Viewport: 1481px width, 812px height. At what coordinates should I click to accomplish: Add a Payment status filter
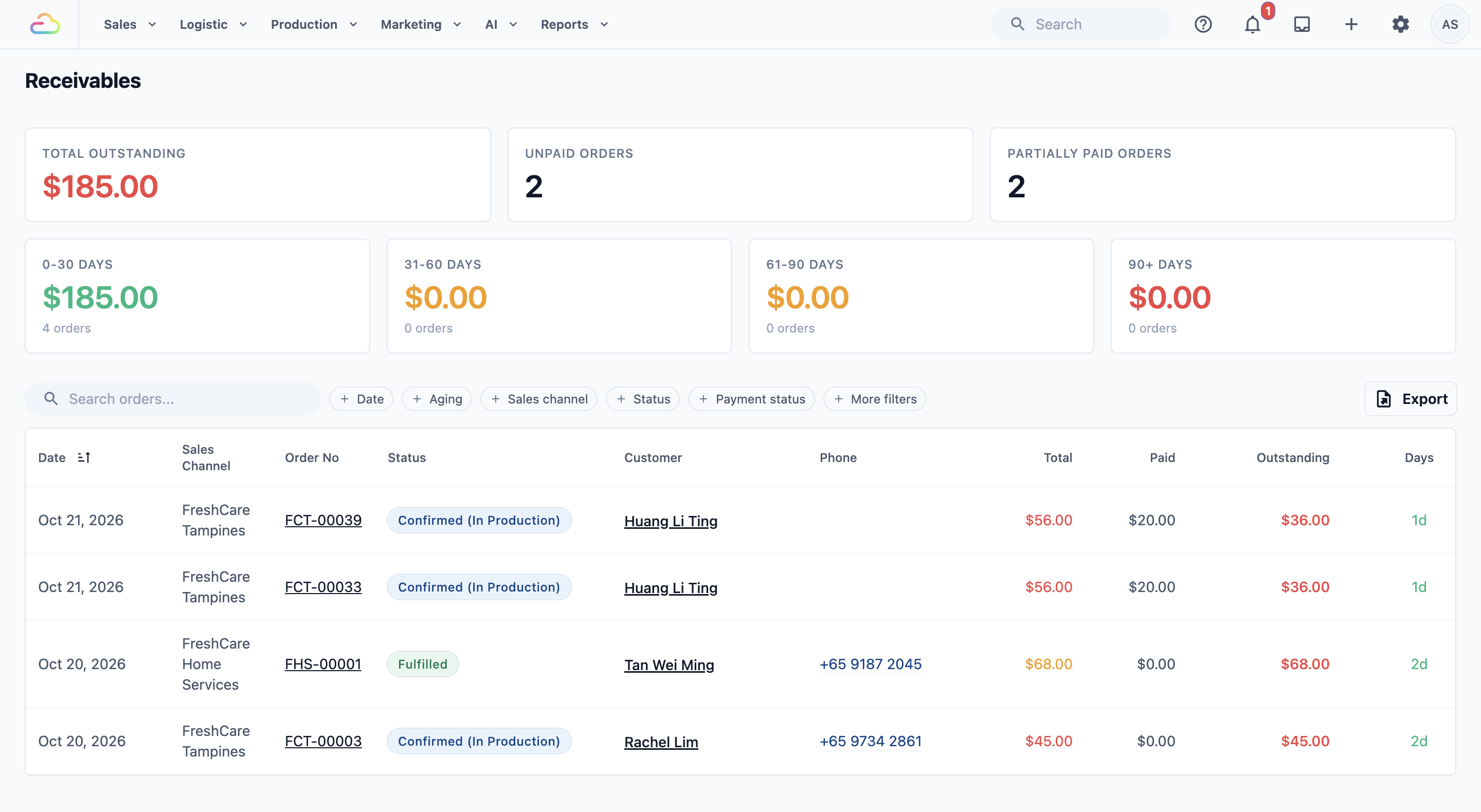[x=751, y=399]
